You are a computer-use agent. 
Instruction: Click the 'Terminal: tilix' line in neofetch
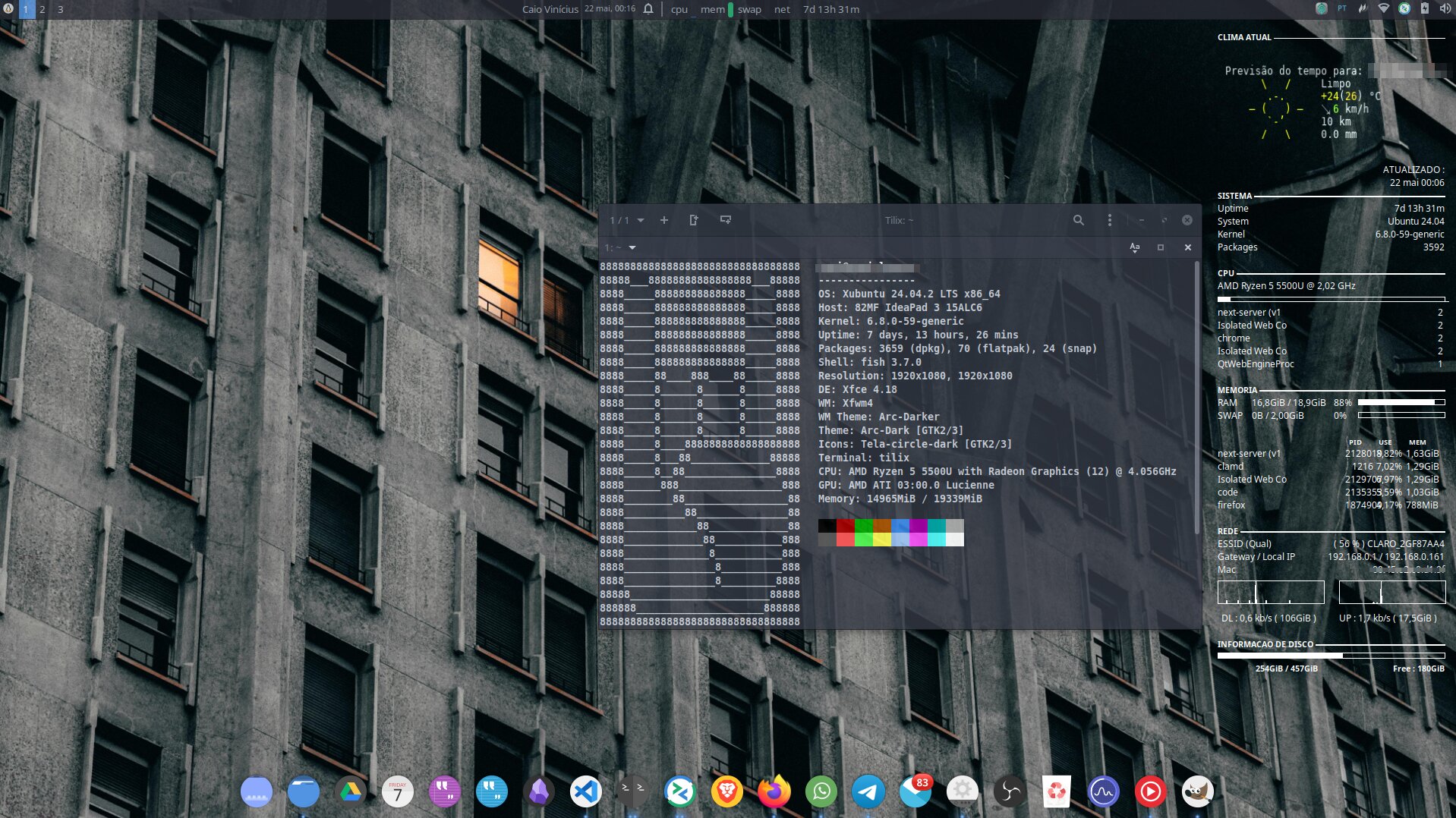click(x=863, y=458)
